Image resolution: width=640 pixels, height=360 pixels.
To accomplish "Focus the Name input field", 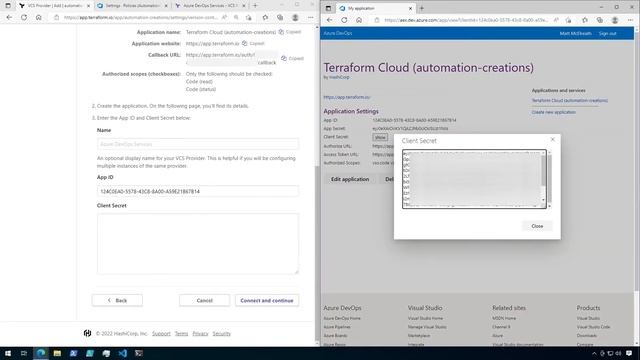I will [198, 144].
